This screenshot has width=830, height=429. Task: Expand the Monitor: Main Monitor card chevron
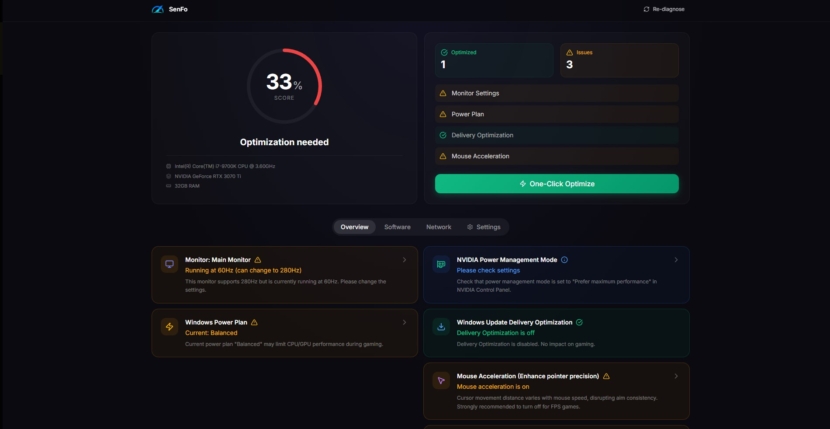point(404,260)
